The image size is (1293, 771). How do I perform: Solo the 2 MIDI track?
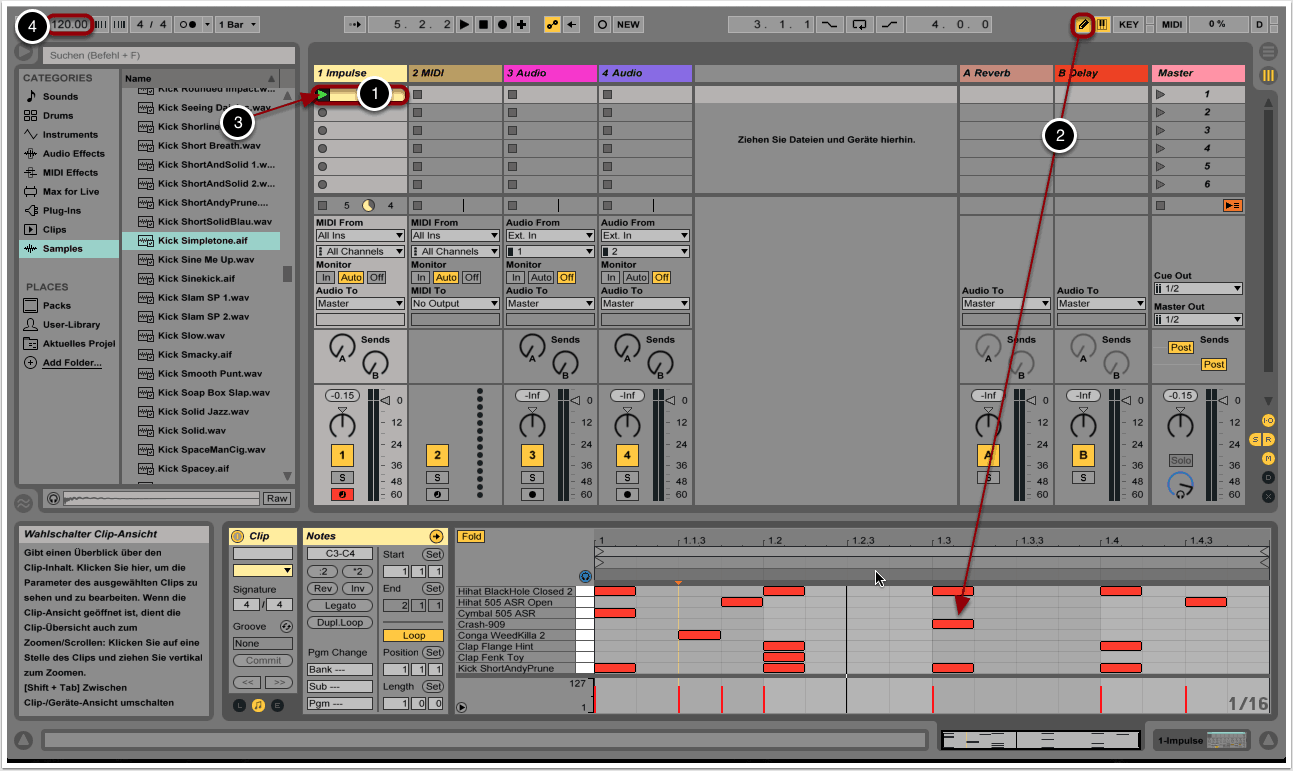(x=435, y=477)
